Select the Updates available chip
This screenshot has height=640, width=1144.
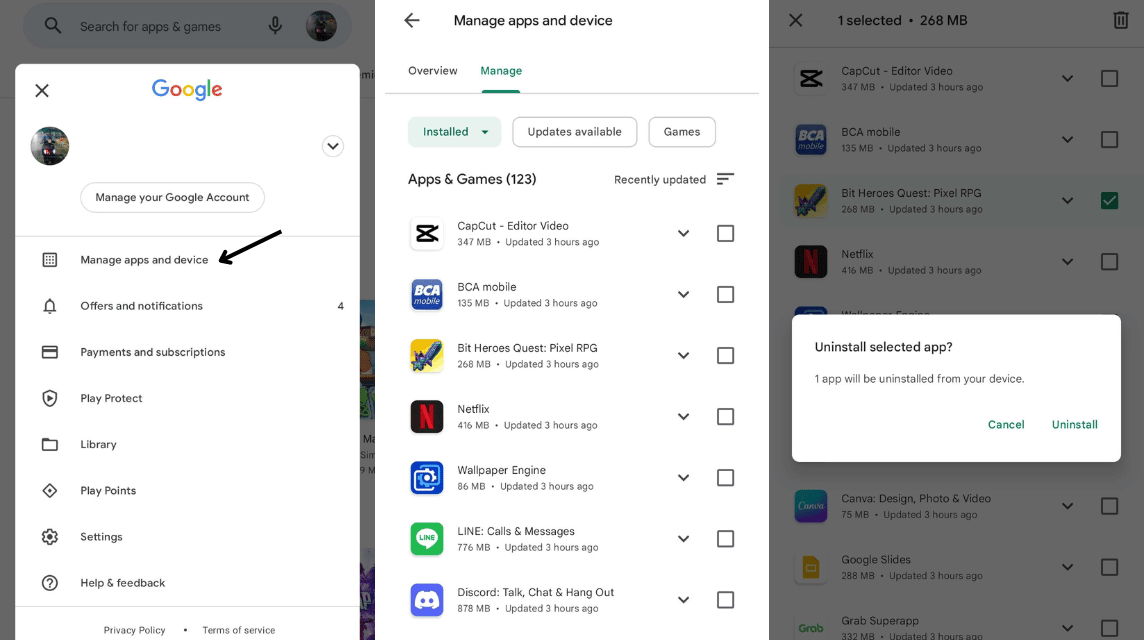(x=575, y=132)
